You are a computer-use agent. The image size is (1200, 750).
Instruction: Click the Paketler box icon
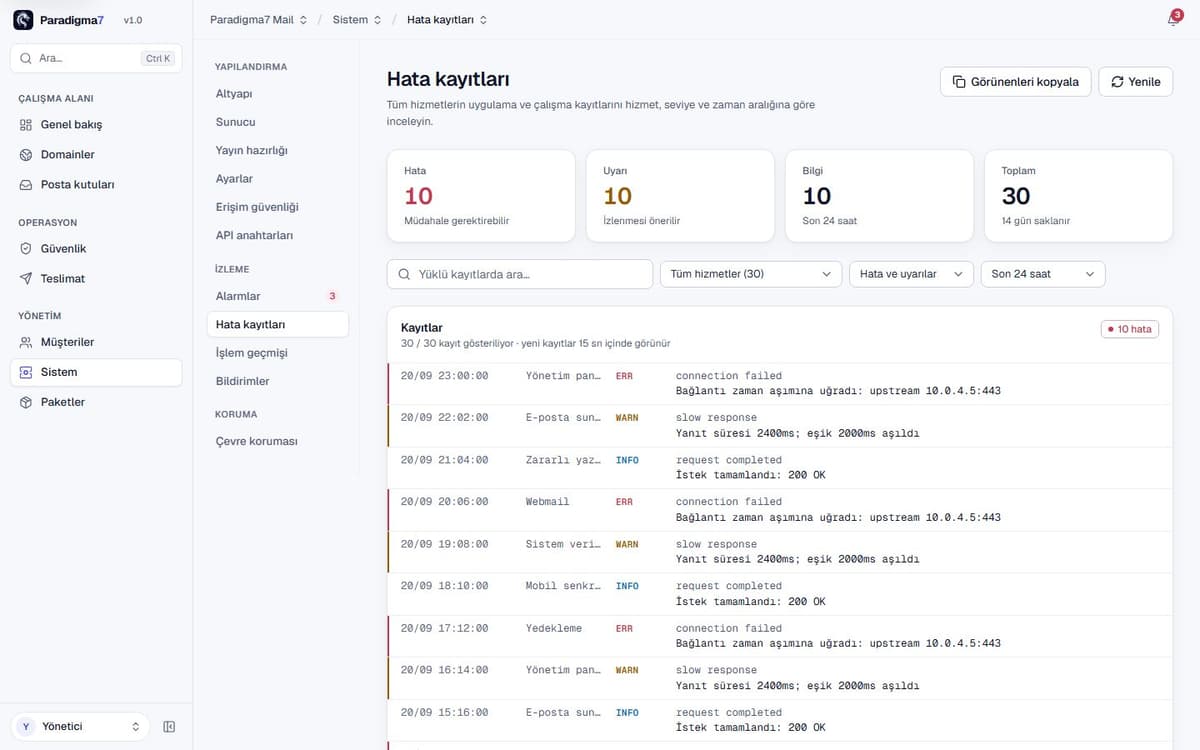point(26,402)
